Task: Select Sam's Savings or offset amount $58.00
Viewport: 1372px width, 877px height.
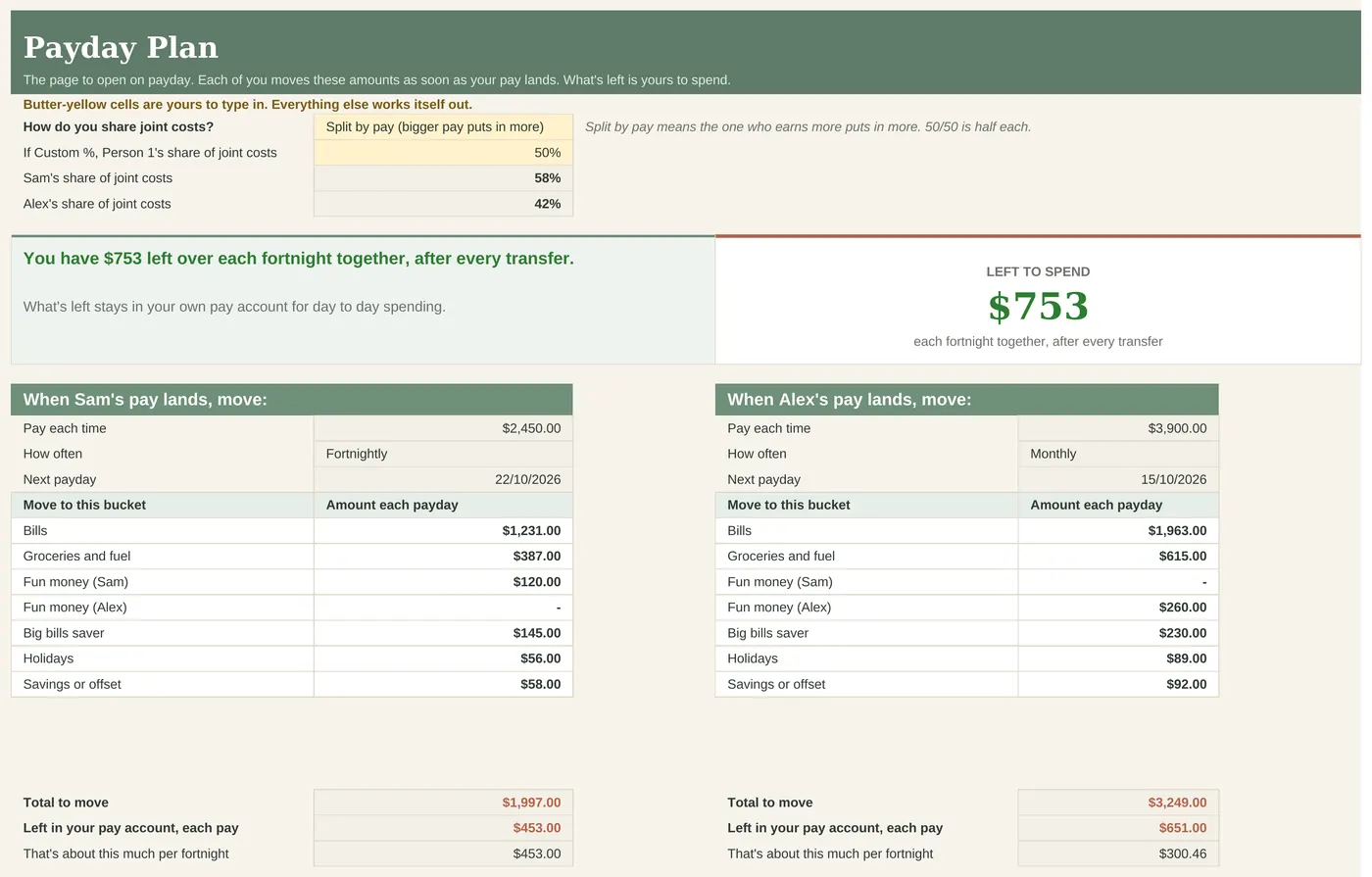Action: 443,684
